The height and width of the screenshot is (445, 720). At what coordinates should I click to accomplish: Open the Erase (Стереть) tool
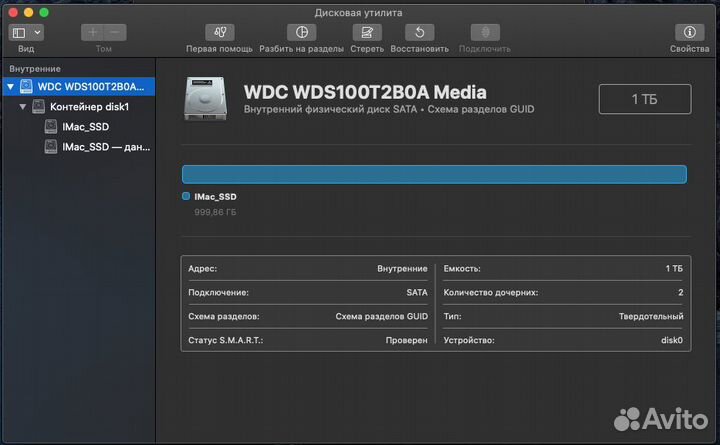pos(367,33)
